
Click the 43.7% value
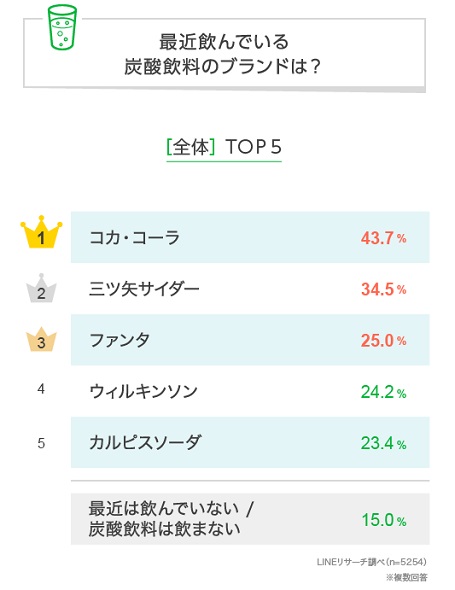(x=383, y=238)
